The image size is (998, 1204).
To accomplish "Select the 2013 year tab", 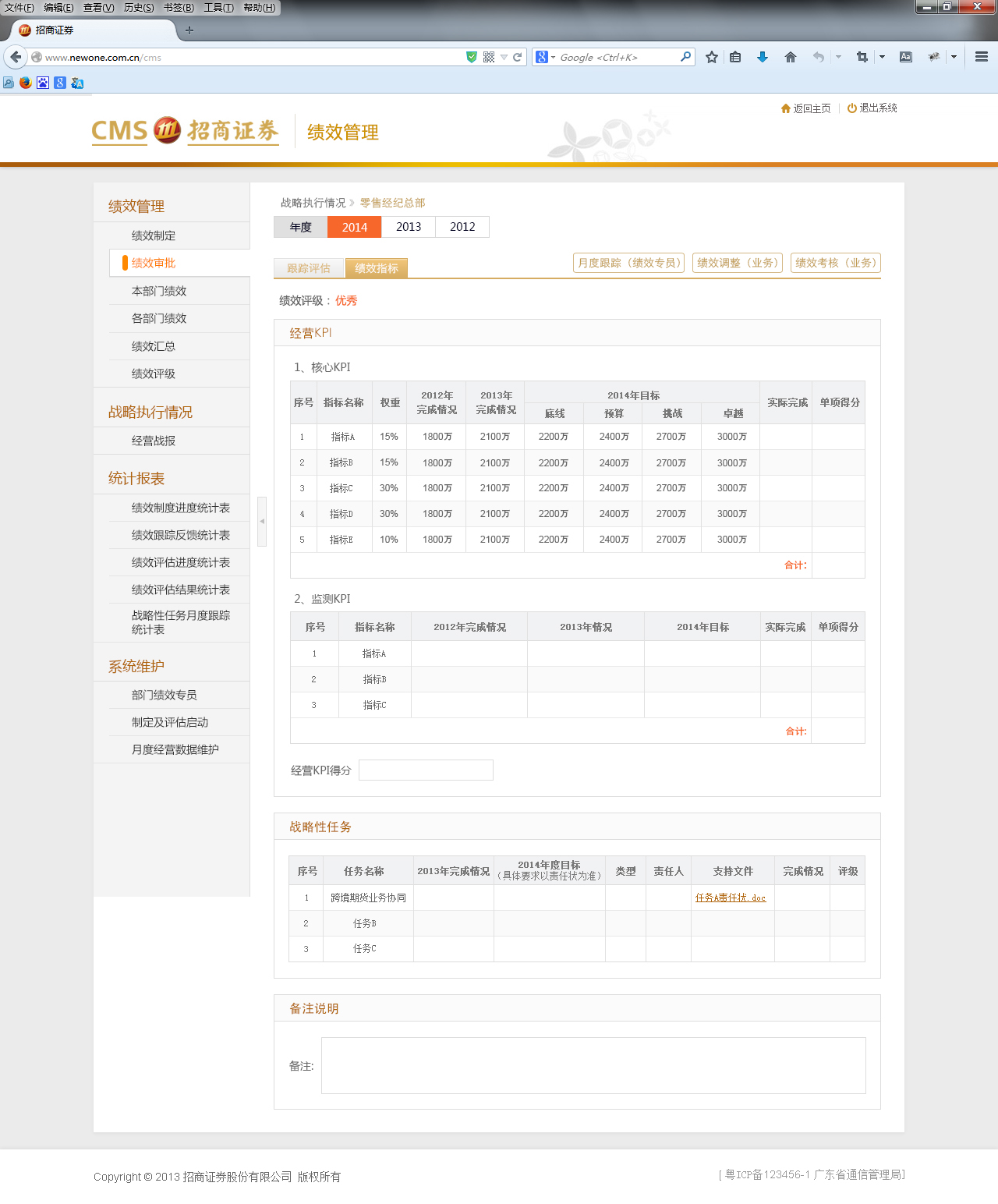I will pos(408,227).
